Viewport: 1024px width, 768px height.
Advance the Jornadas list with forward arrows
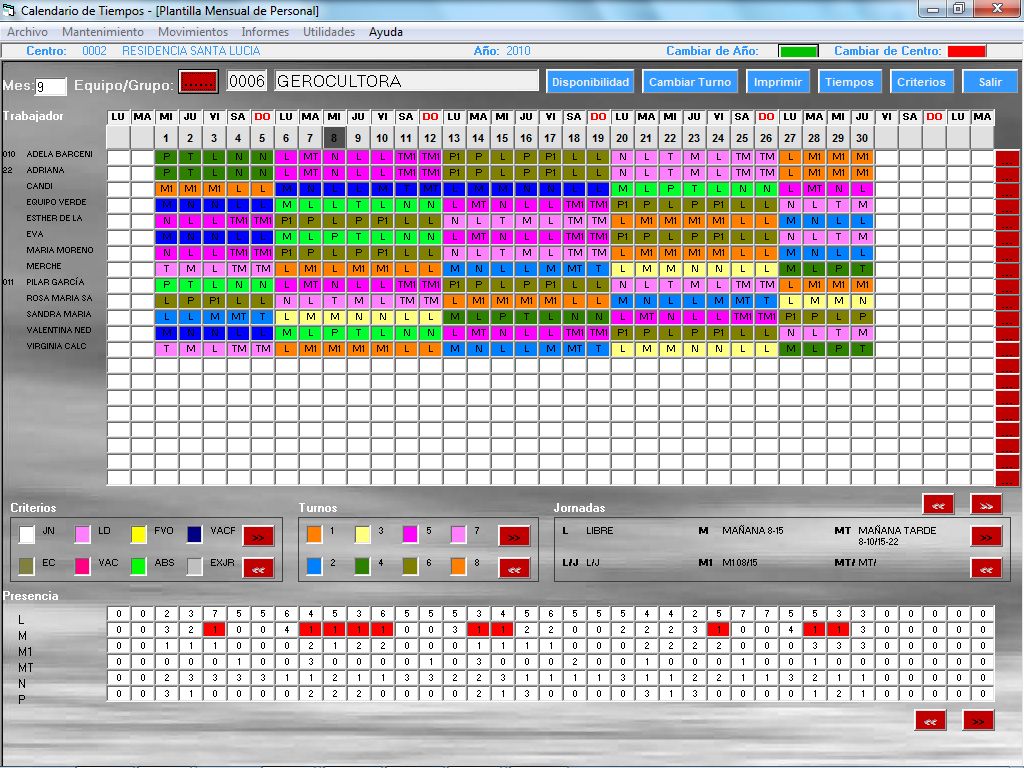click(x=986, y=536)
